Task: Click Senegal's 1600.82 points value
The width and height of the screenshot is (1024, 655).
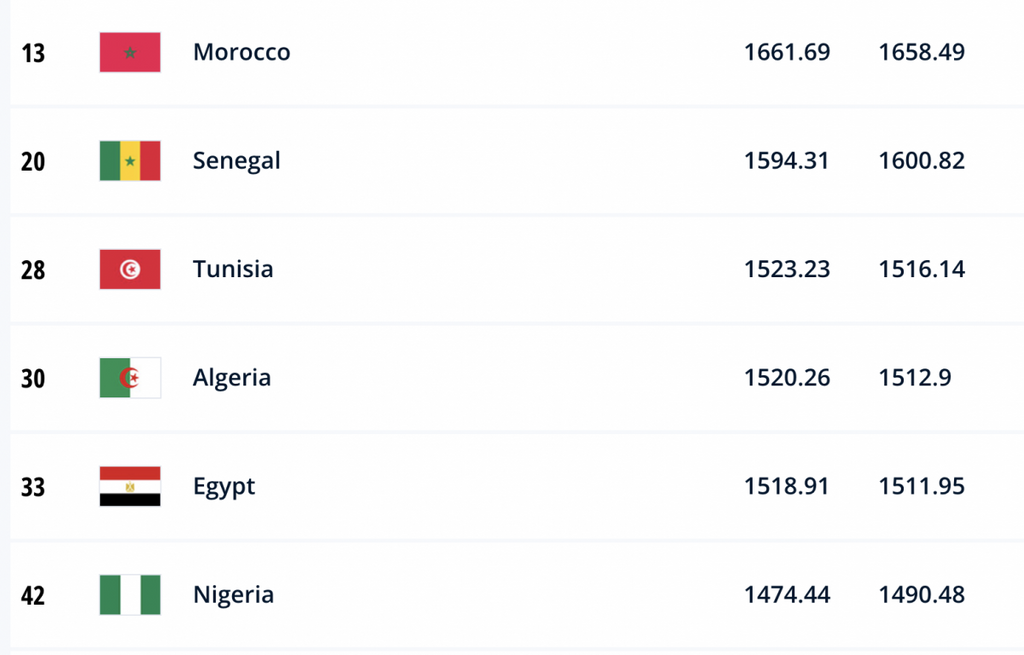Action: tap(921, 160)
